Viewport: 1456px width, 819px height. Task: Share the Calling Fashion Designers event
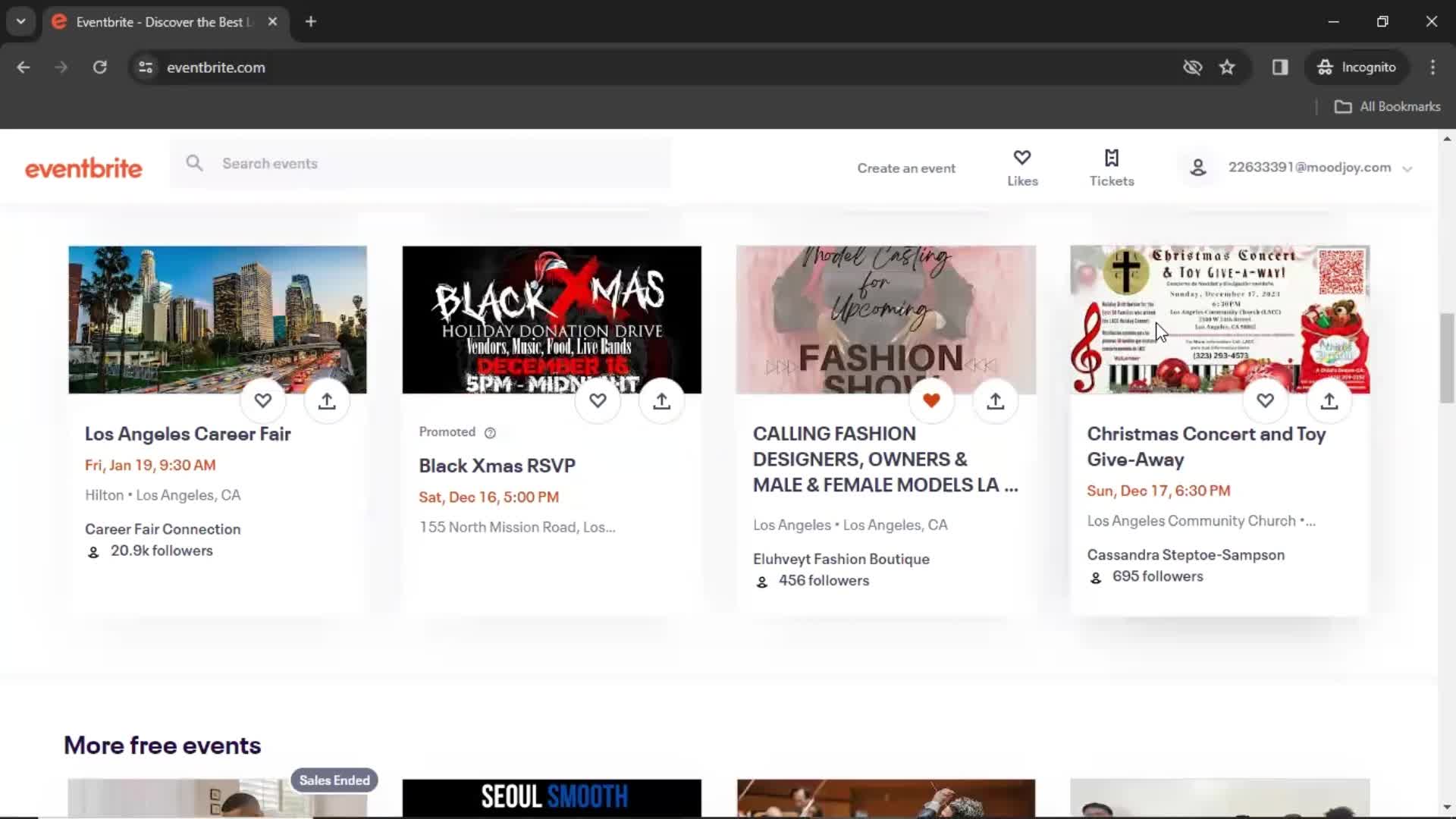(996, 400)
